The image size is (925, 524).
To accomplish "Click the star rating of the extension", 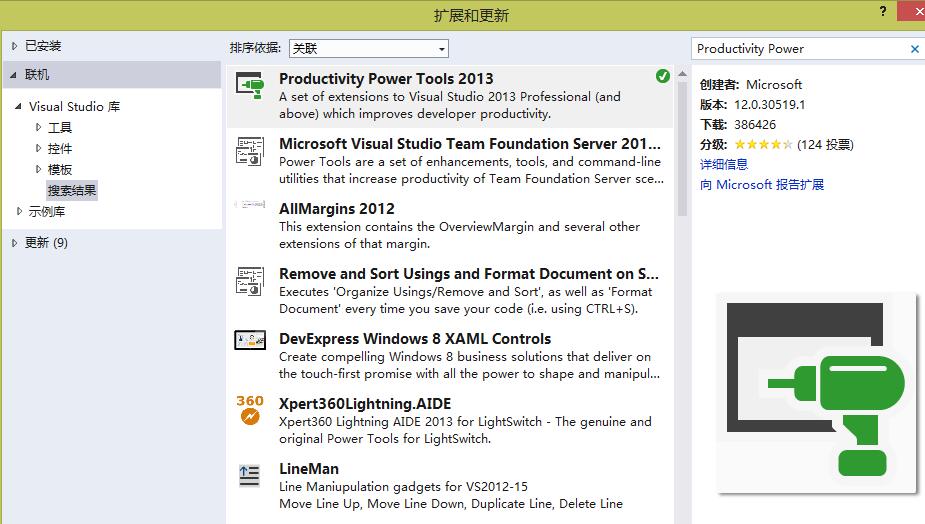I will 763,145.
